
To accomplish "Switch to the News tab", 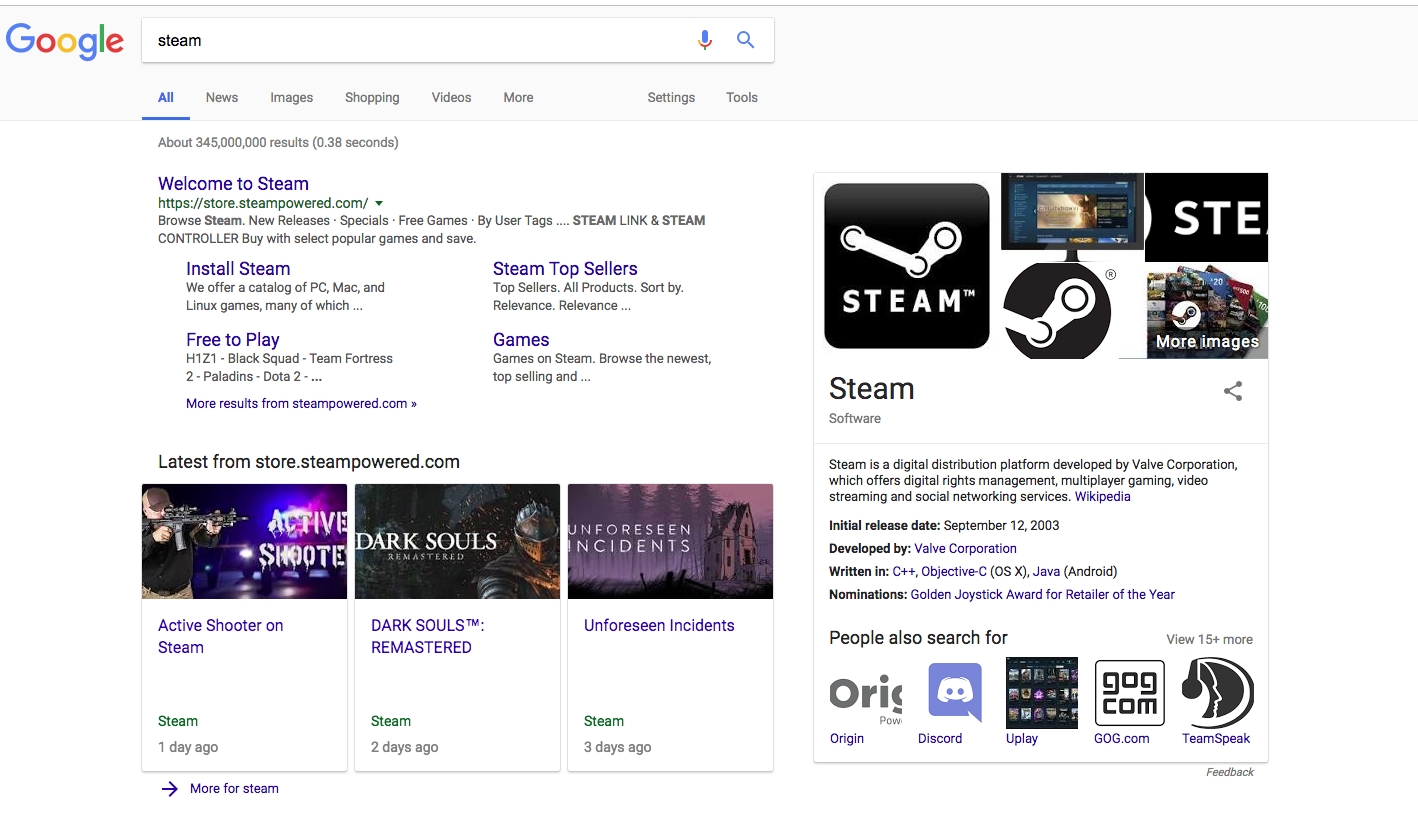I will pyautogui.click(x=222, y=98).
